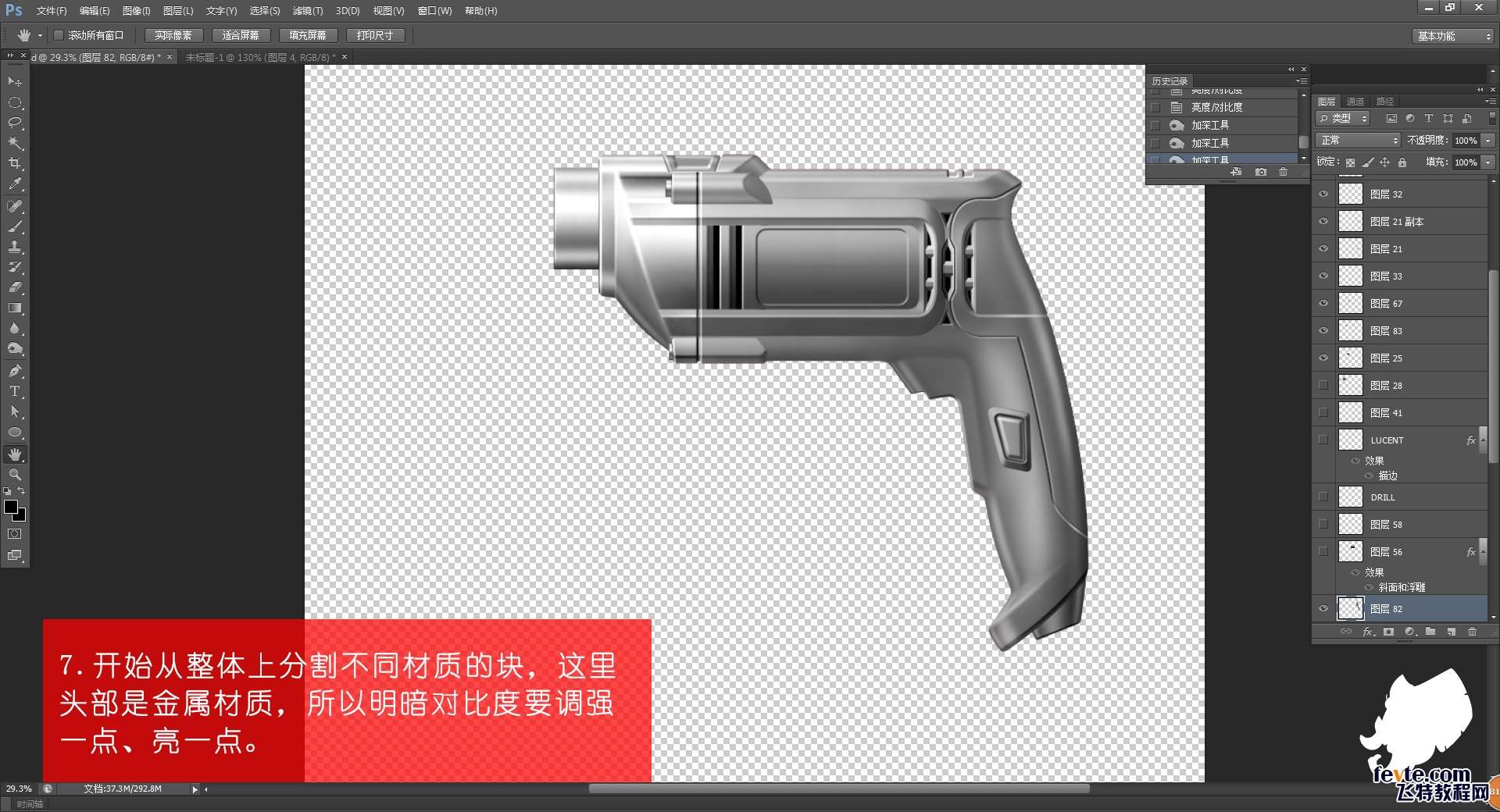This screenshot has height=812, width=1500.
Task: Click the delete layer trash icon
Action: pyautogui.click(x=1472, y=632)
